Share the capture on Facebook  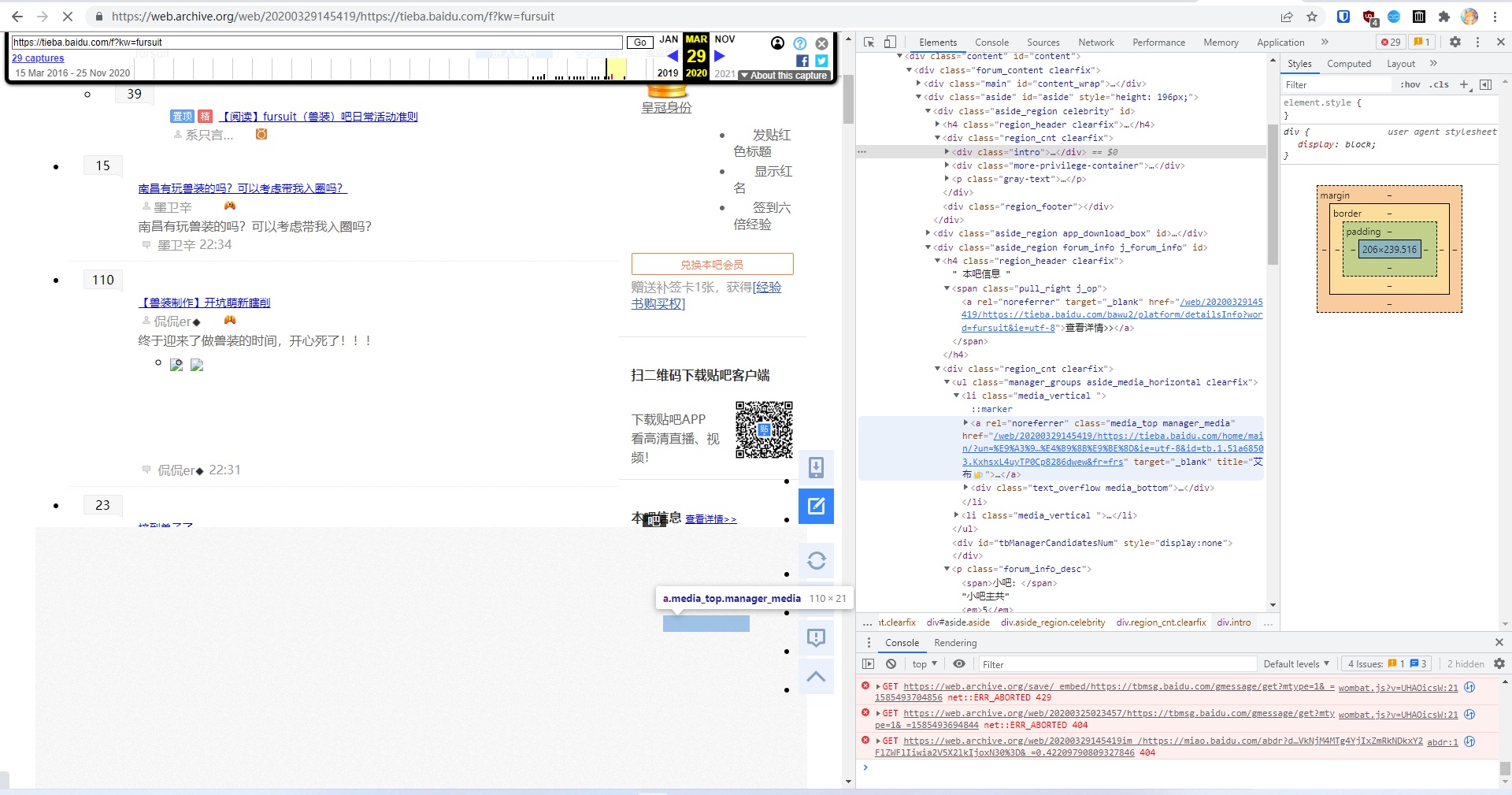802,61
